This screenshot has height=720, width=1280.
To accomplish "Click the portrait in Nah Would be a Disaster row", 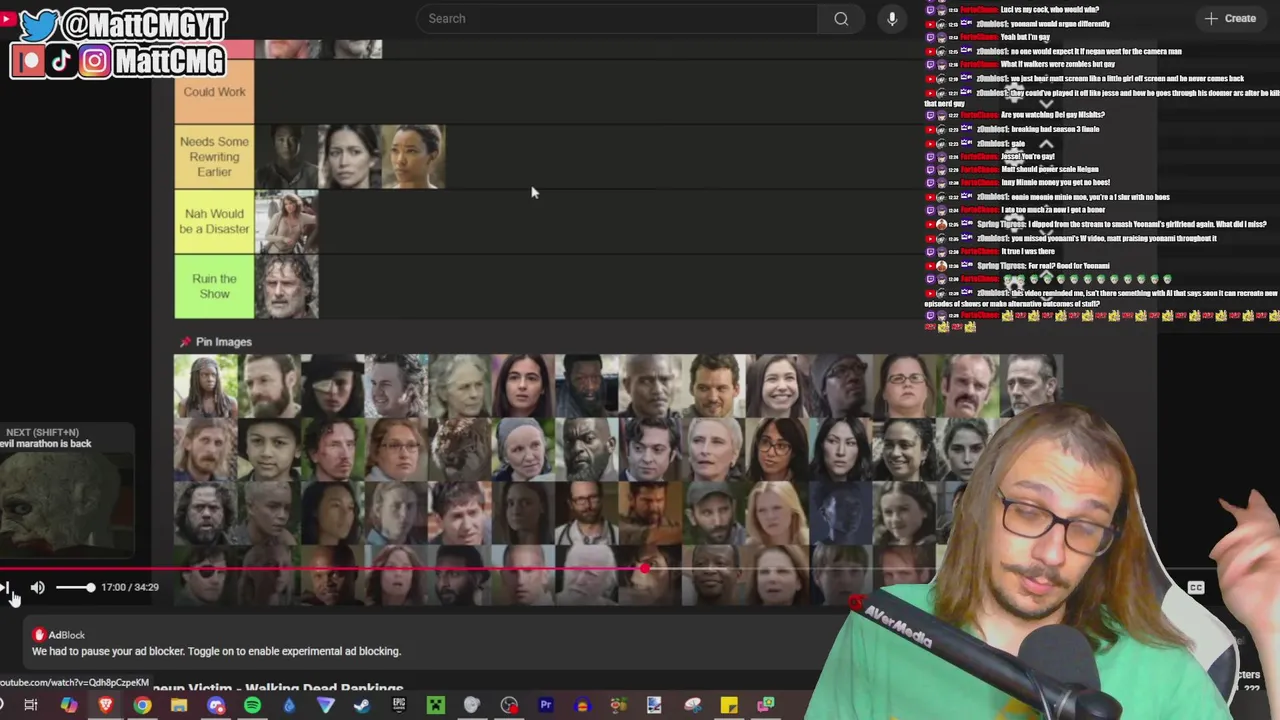I will [x=287, y=221].
